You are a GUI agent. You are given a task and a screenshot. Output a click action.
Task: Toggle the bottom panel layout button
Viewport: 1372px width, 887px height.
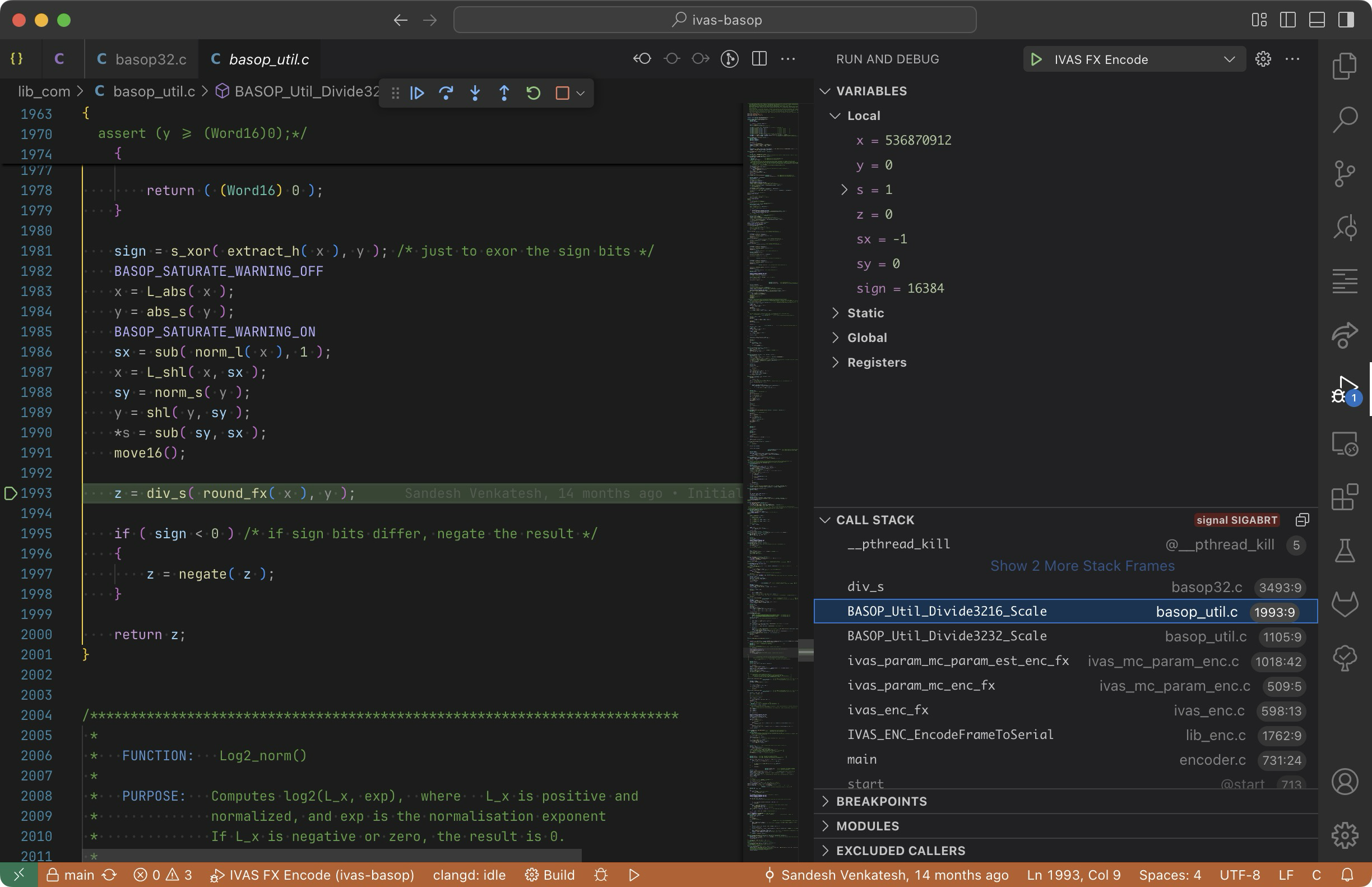point(1317,20)
